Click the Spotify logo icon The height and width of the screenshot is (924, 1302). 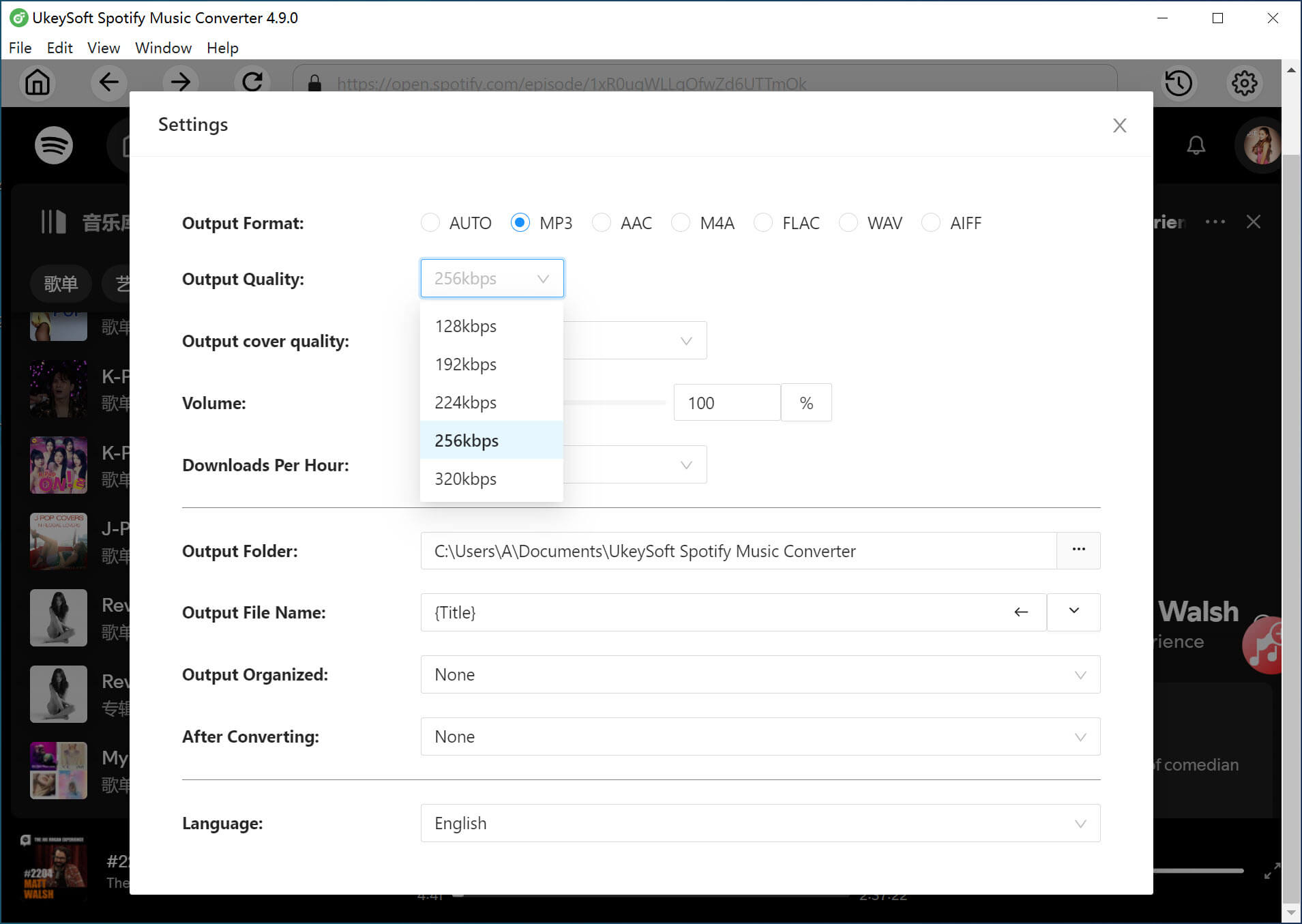coord(54,145)
